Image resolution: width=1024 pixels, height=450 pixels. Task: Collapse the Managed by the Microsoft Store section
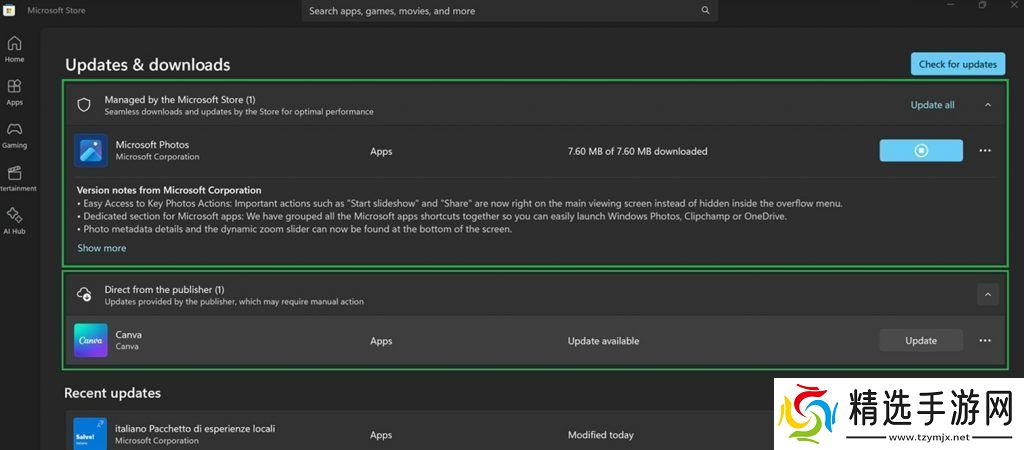[988, 105]
